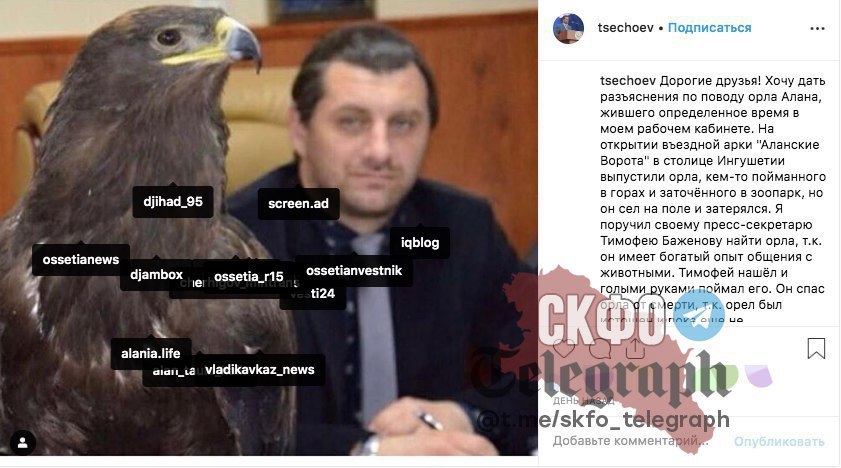The image size is (841, 468).
Task: Follow tsechoev via Подписаться link
Action: point(709,28)
